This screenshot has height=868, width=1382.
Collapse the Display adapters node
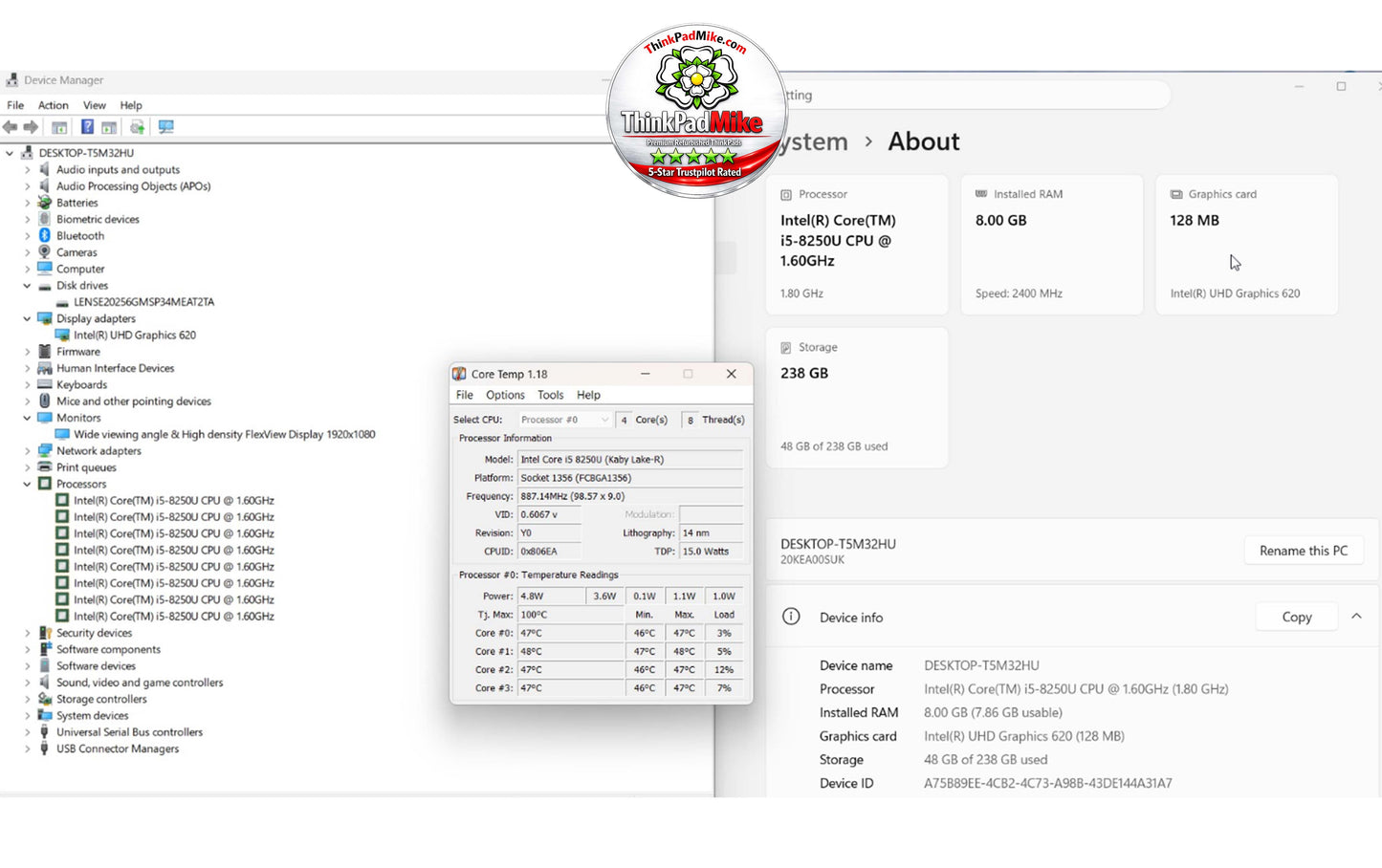(27, 319)
